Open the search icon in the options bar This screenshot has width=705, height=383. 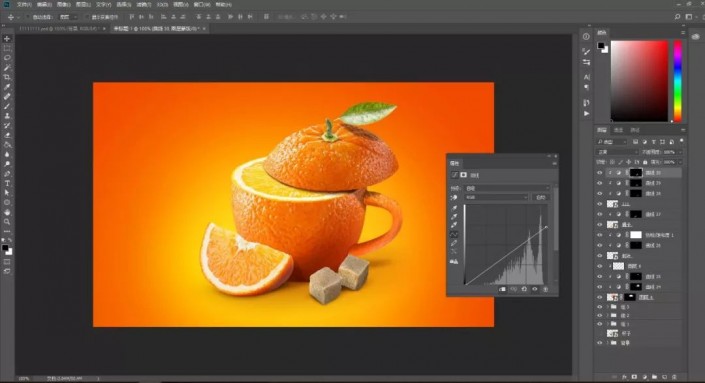click(677, 17)
